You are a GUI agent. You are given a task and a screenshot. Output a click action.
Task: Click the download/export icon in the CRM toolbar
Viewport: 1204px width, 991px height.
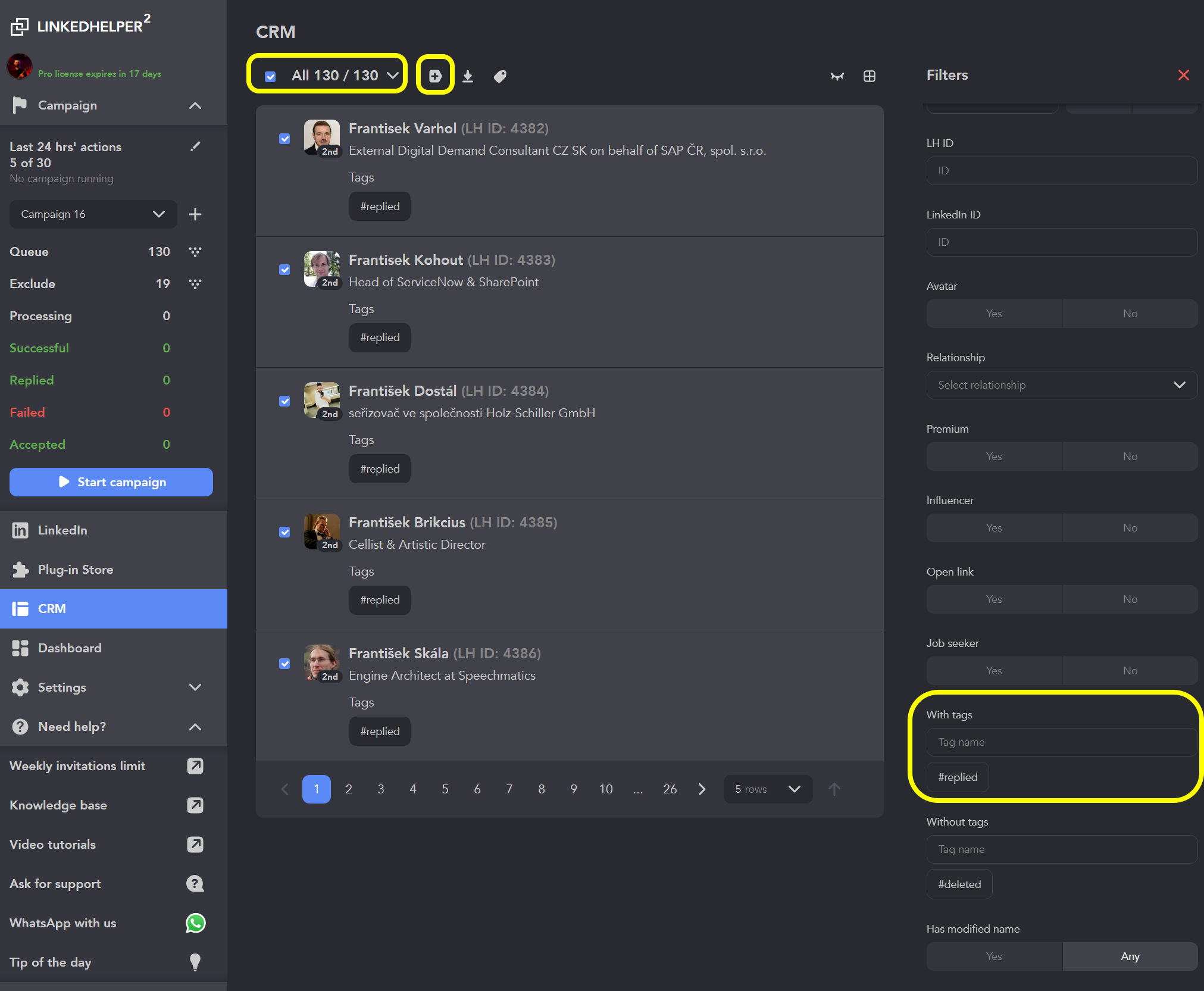468,76
